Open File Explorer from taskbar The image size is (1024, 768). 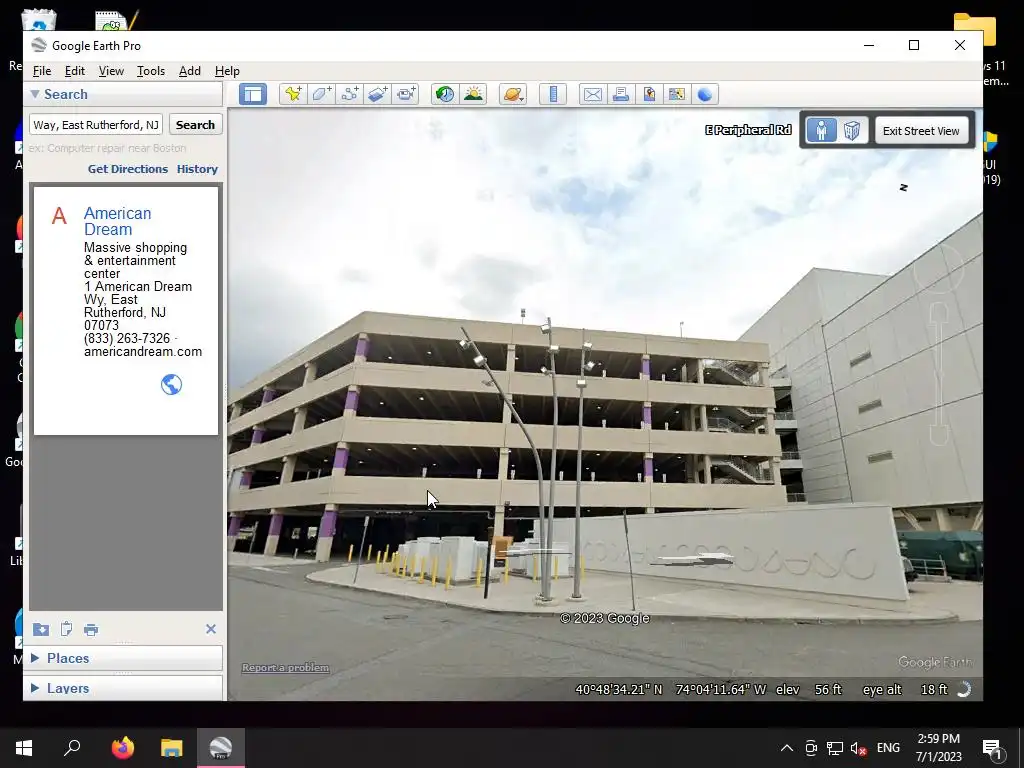coord(172,748)
